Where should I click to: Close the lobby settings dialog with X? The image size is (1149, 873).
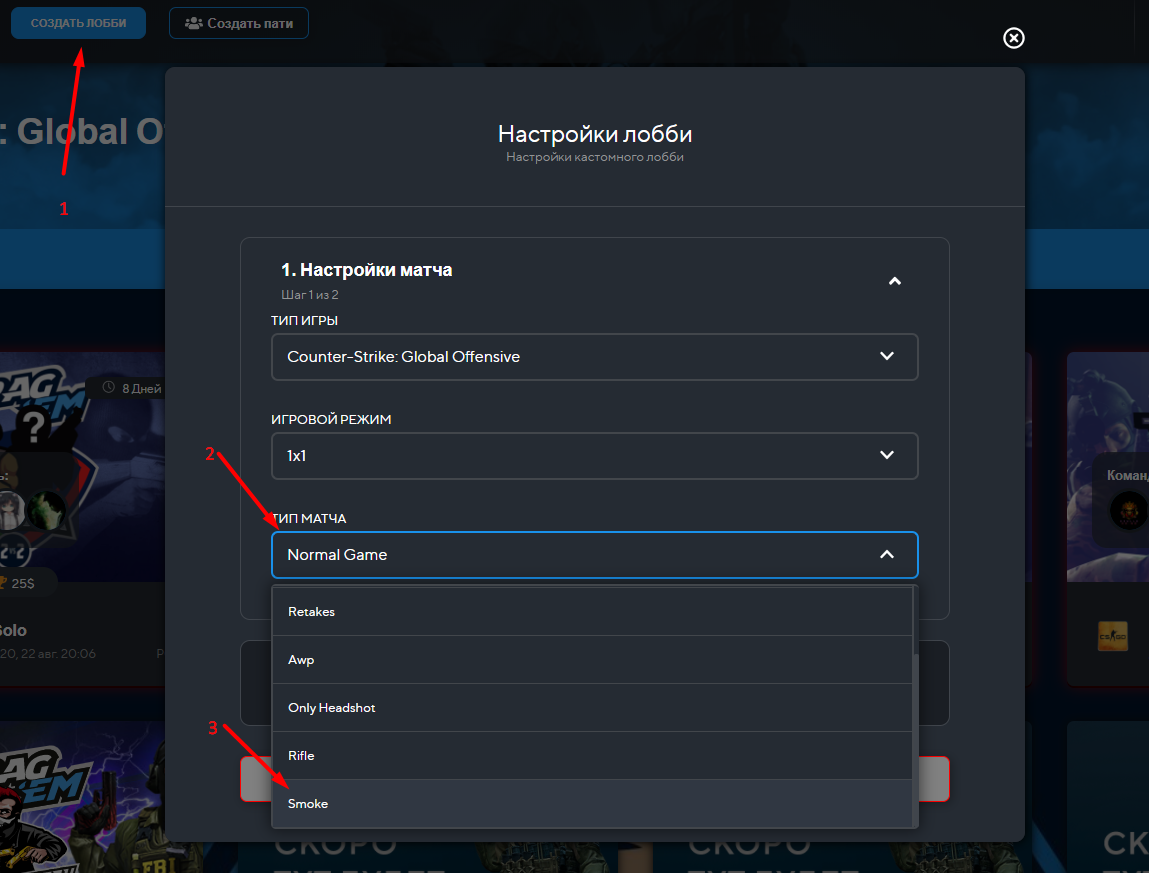tap(1013, 38)
